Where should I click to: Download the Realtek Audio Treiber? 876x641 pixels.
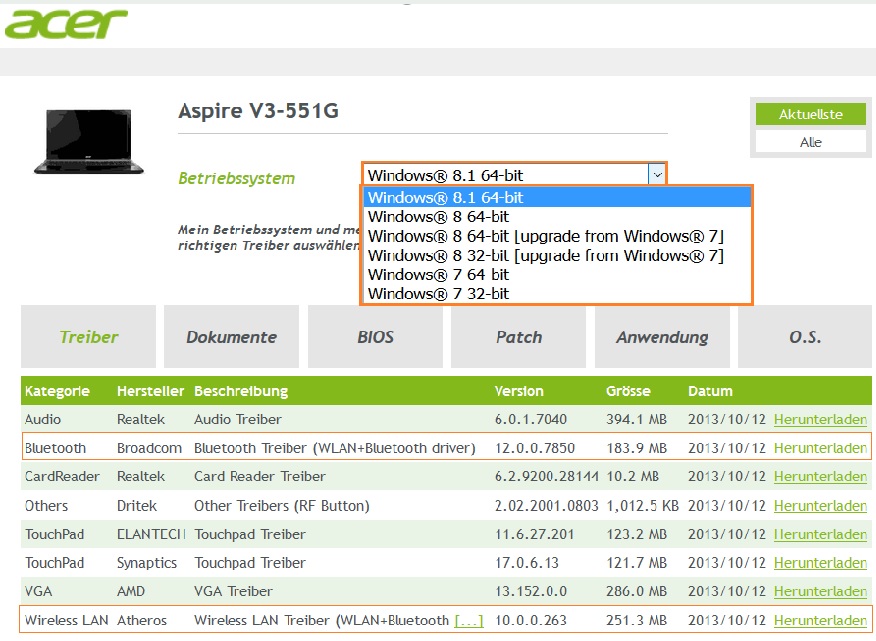820,419
